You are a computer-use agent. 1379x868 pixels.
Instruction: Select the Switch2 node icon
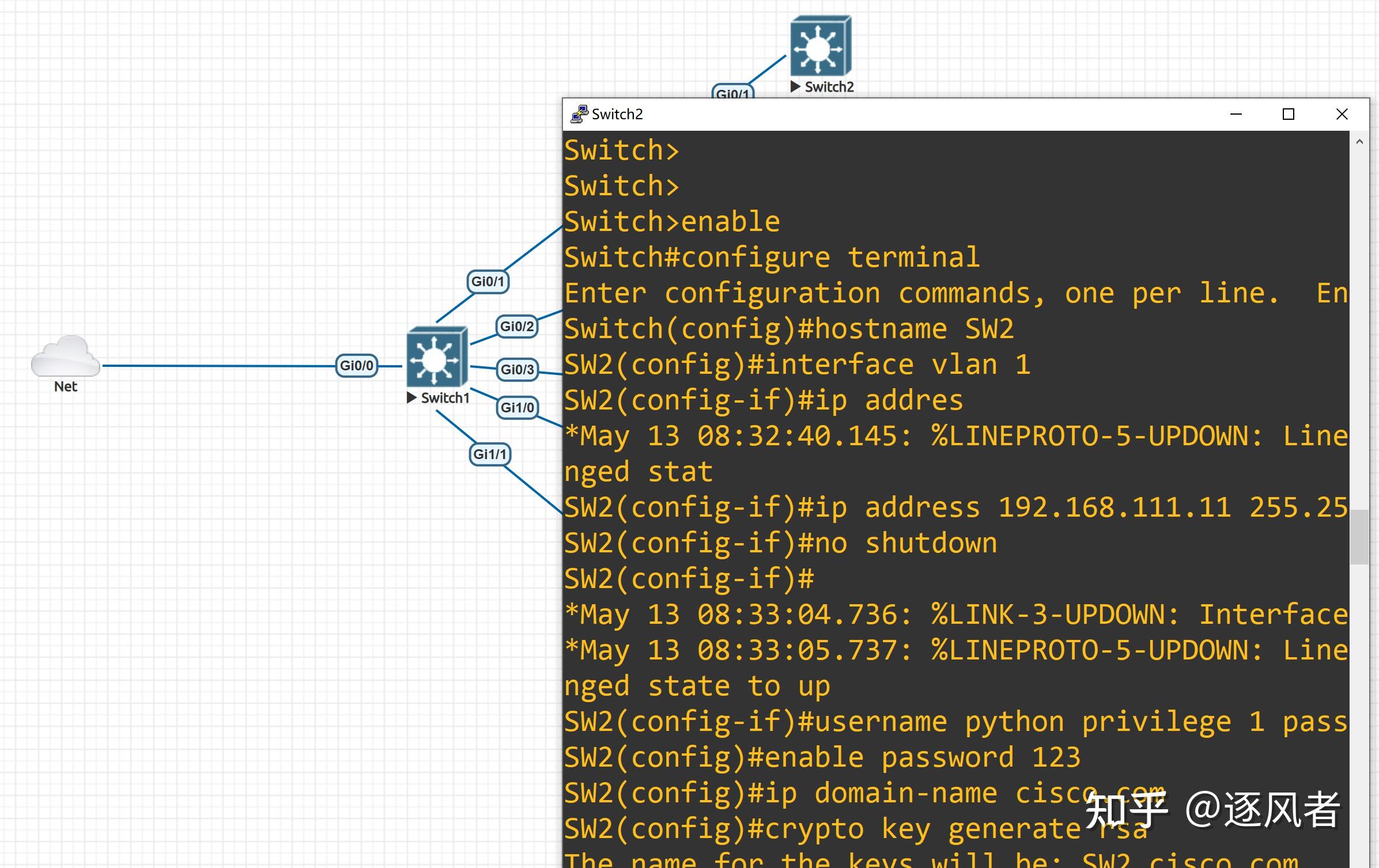coord(821,46)
